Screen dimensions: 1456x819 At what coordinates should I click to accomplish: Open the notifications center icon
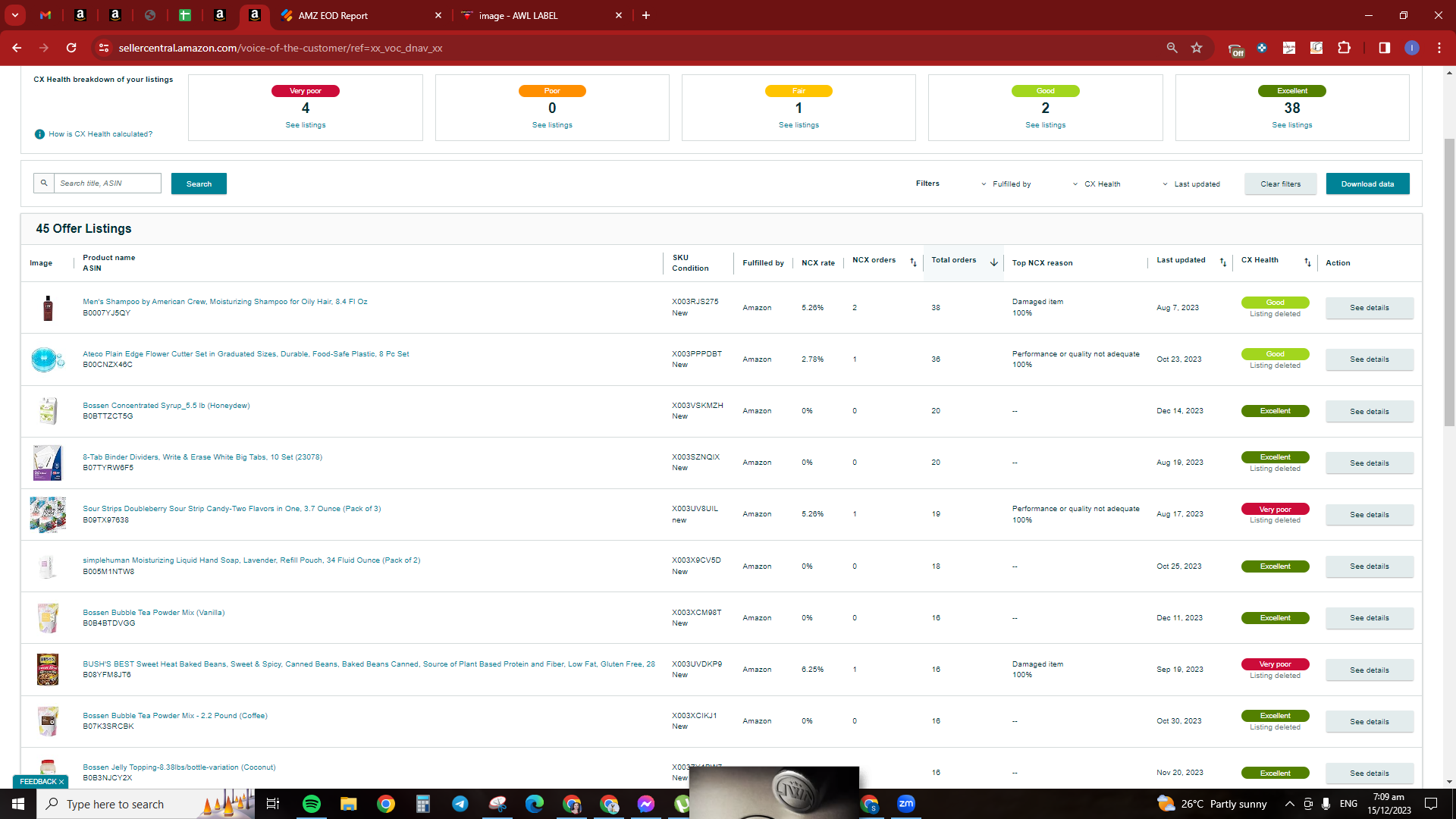[x=1431, y=804]
